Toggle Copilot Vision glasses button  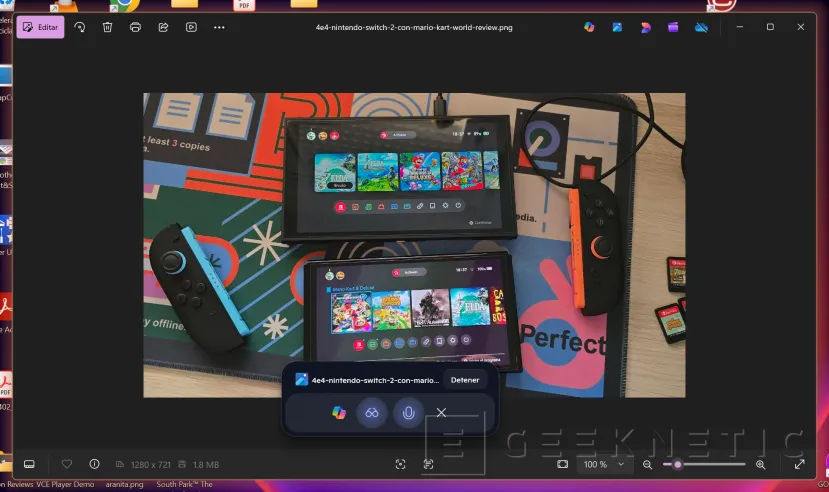(372, 412)
